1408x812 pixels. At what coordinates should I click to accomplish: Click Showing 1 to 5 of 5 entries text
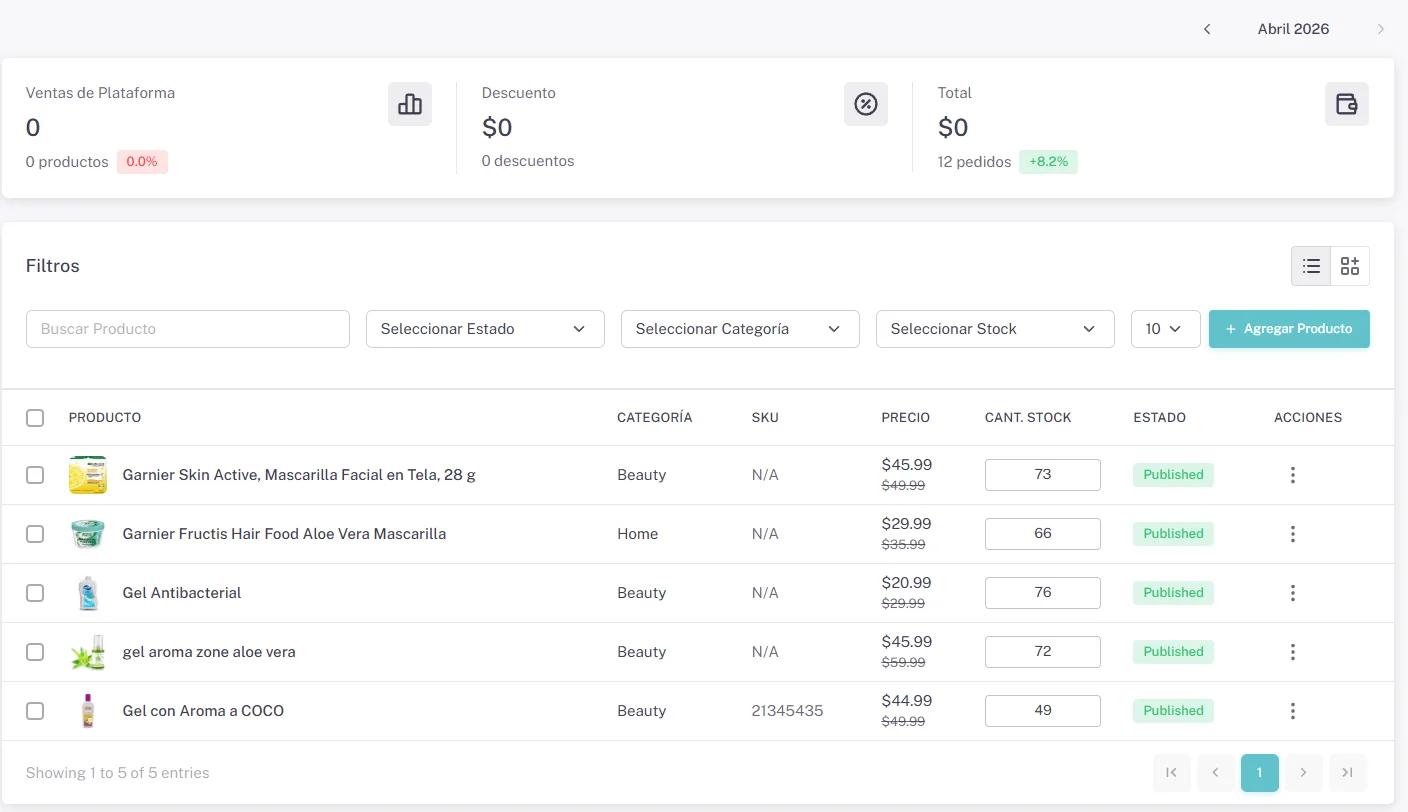point(118,773)
